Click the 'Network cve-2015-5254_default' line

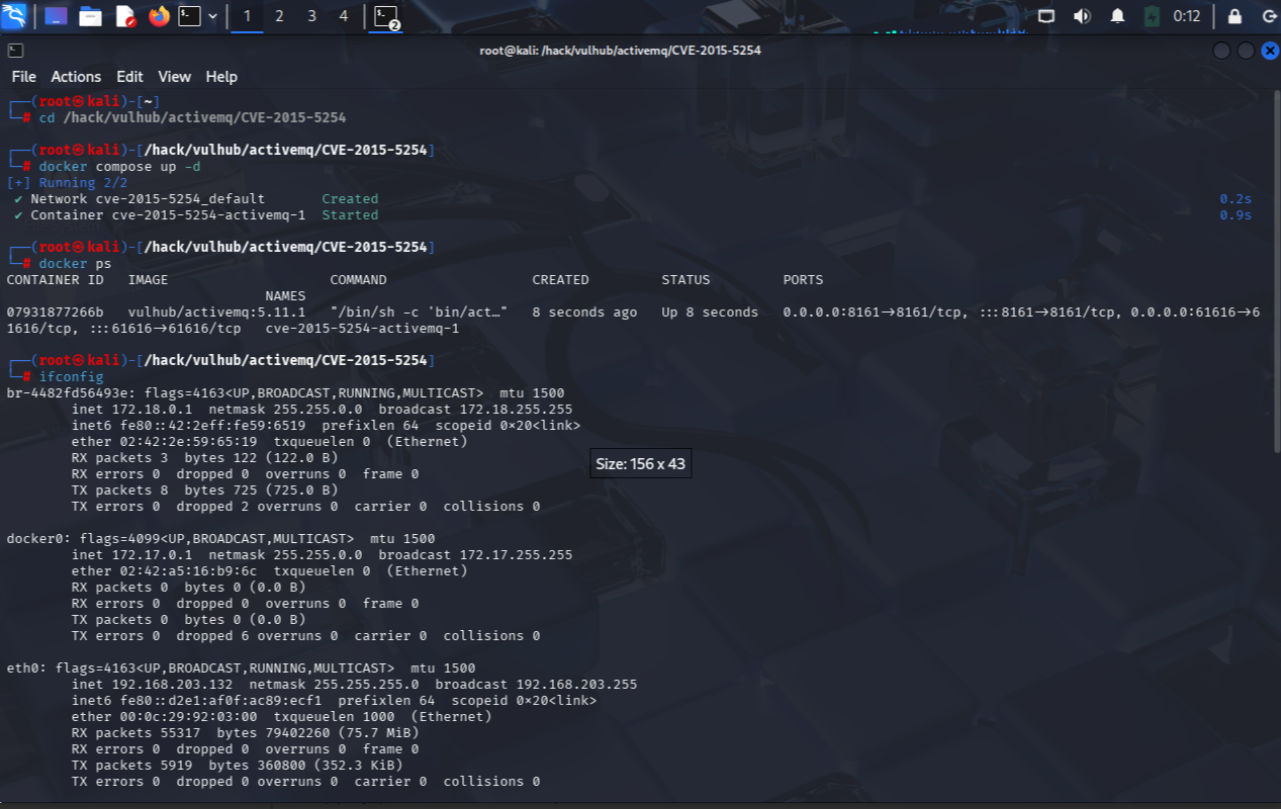[148, 199]
